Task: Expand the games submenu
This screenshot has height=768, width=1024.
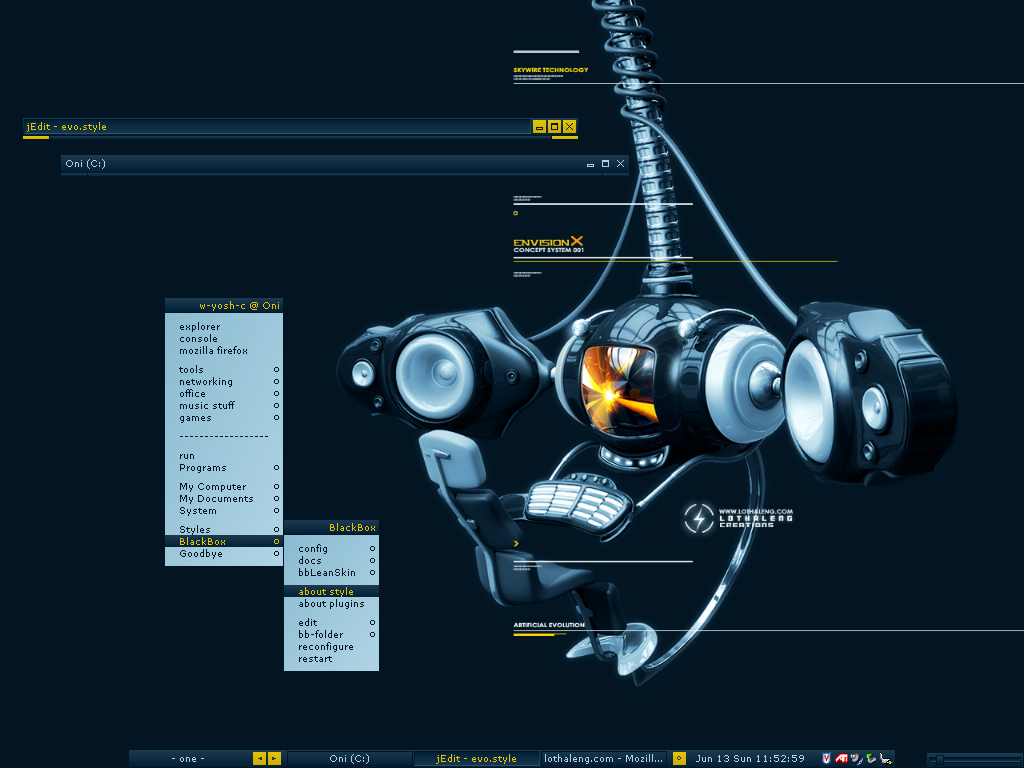Action: click(x=224, y=418)
